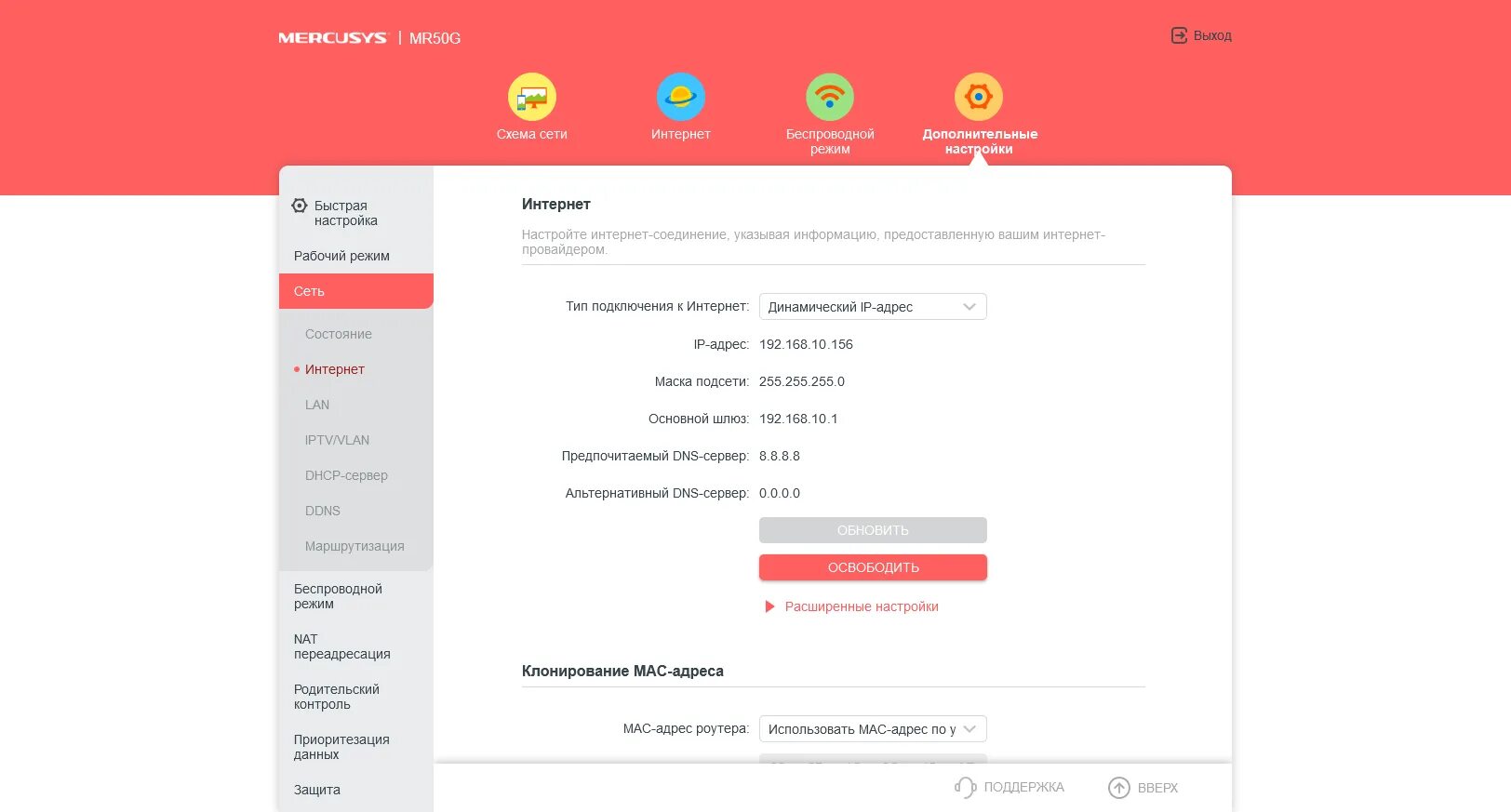
Task: Click the Расширенные настройки link text
Action: (862, 606)
